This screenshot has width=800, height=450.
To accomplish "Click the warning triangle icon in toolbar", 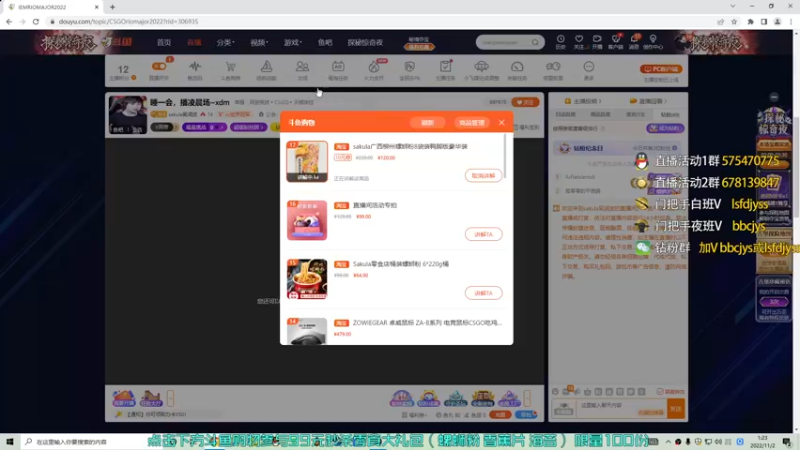I will coord(266,66).
